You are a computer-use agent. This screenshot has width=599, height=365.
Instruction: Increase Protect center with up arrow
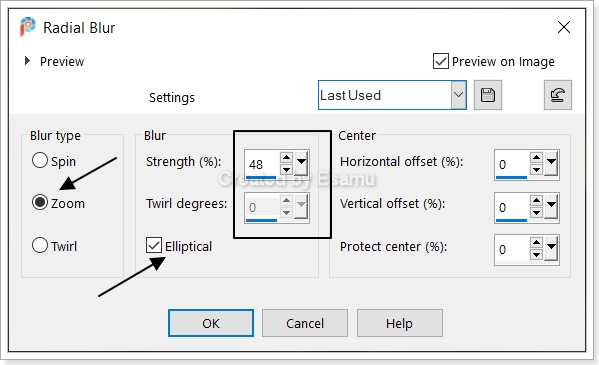[x=536, y=242]
